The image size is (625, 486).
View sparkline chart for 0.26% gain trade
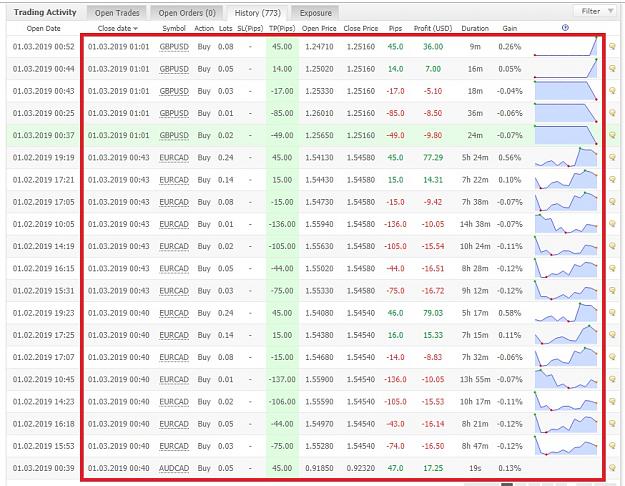(x=566, y=46)
